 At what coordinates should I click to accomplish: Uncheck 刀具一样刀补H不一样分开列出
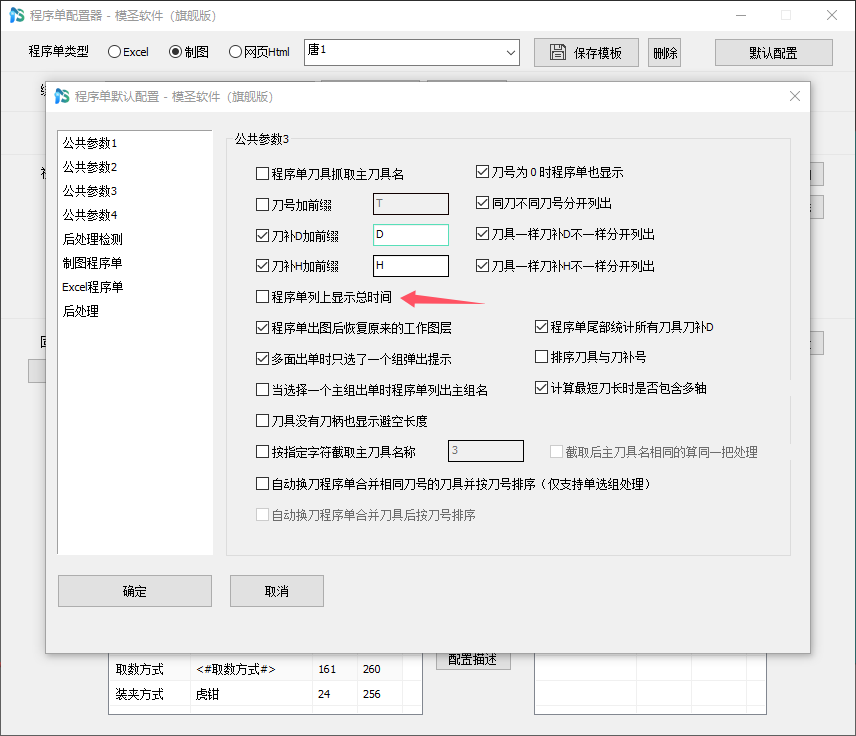pos(483,266)
